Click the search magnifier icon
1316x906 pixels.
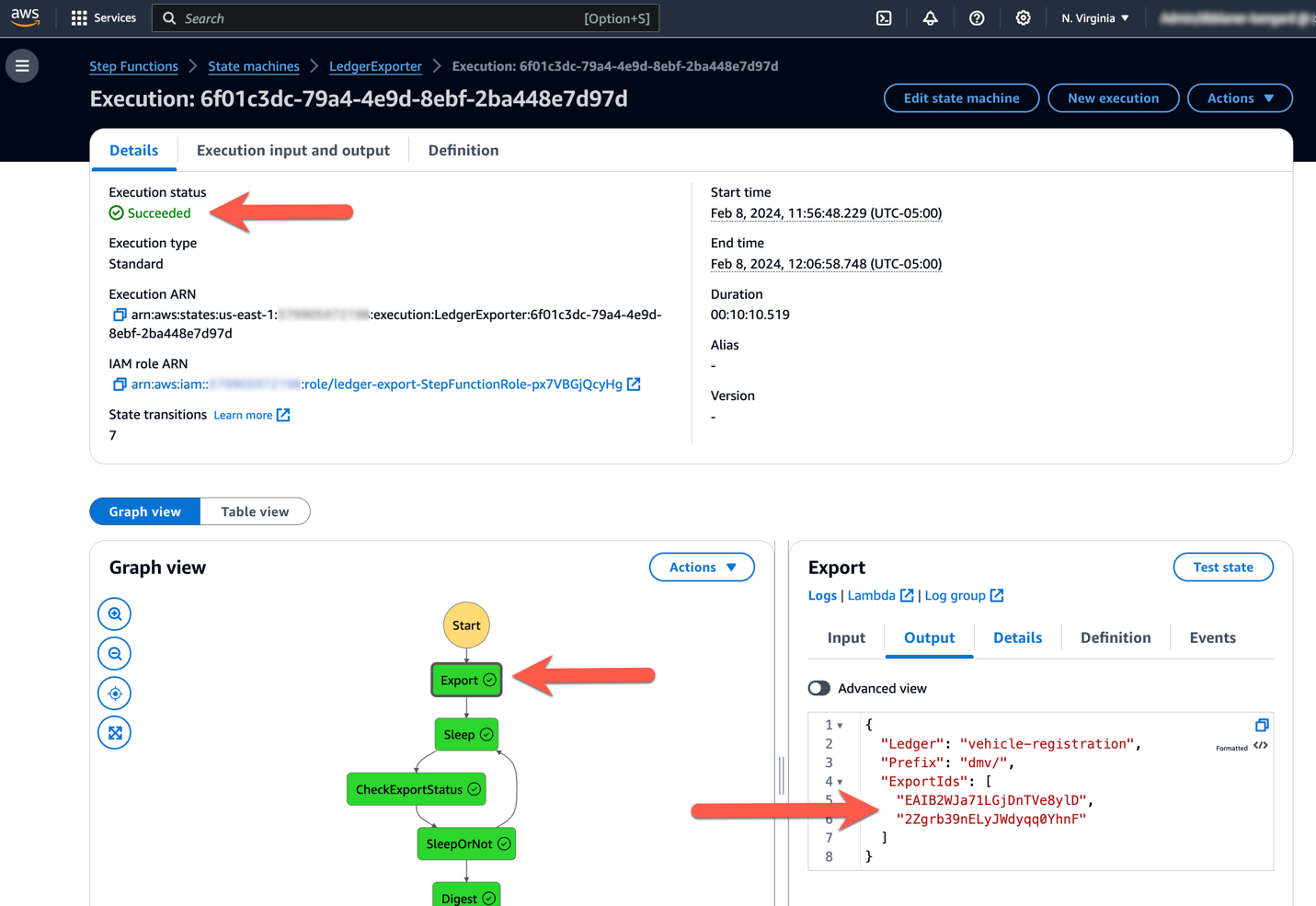(x=169, y=18)
